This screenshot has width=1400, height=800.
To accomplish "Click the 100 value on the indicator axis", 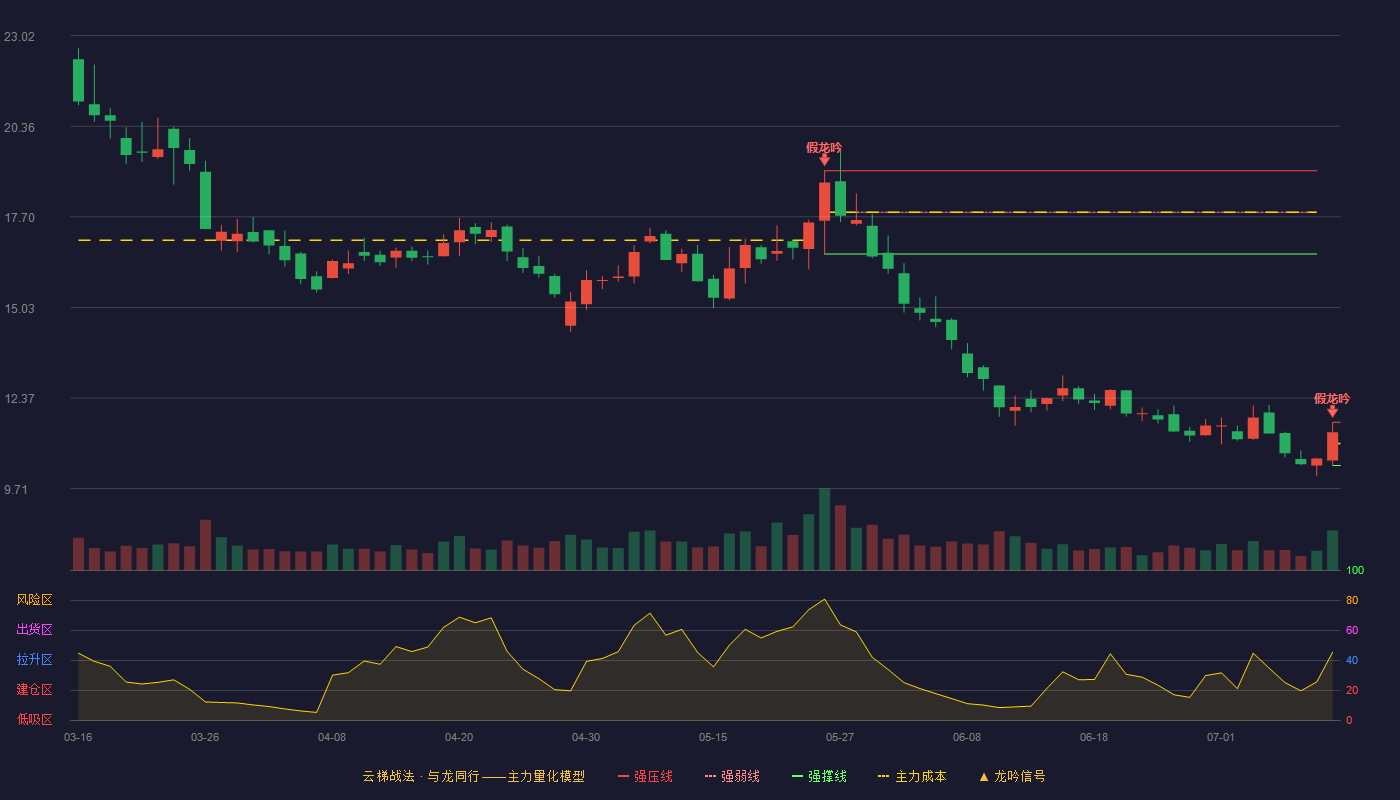I will pos(1355,570).
